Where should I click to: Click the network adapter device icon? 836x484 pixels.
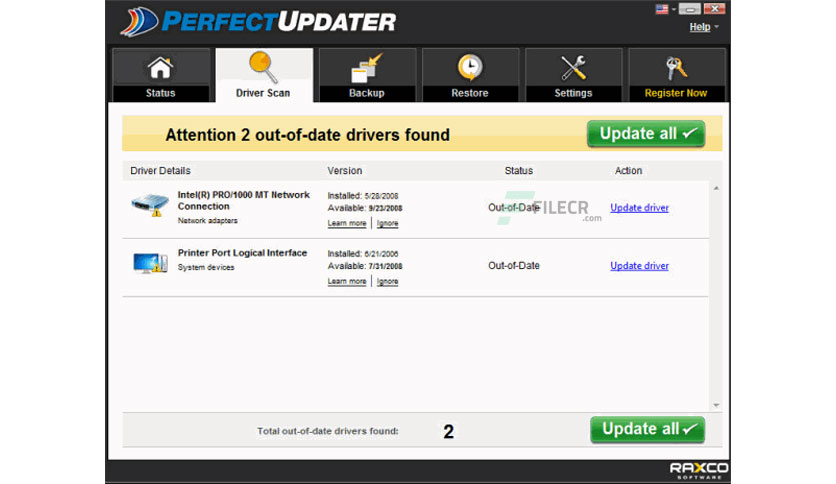pyautogui.click(x=150, y=205)
